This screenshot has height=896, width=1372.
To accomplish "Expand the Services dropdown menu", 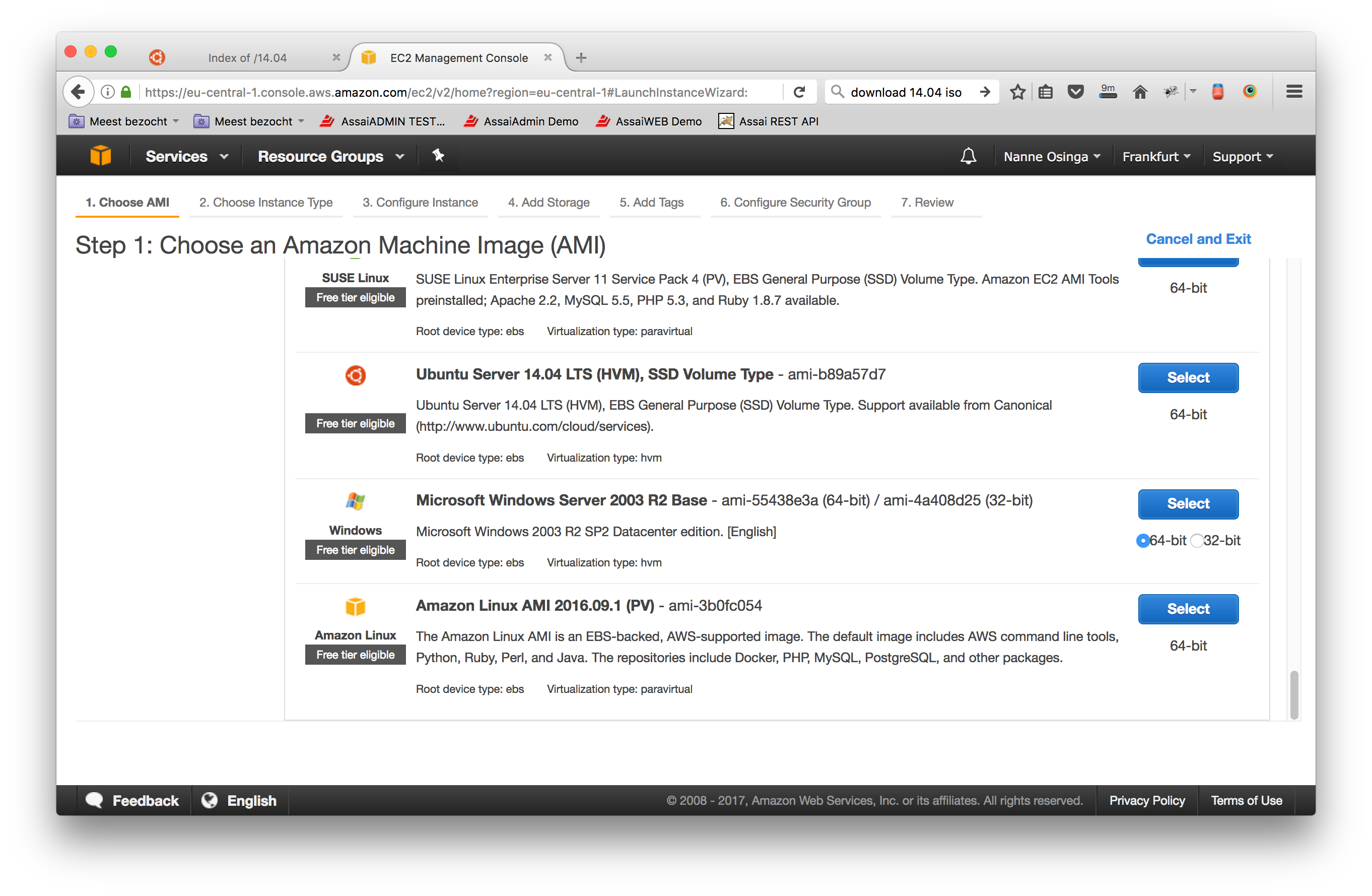I will 187,156.
